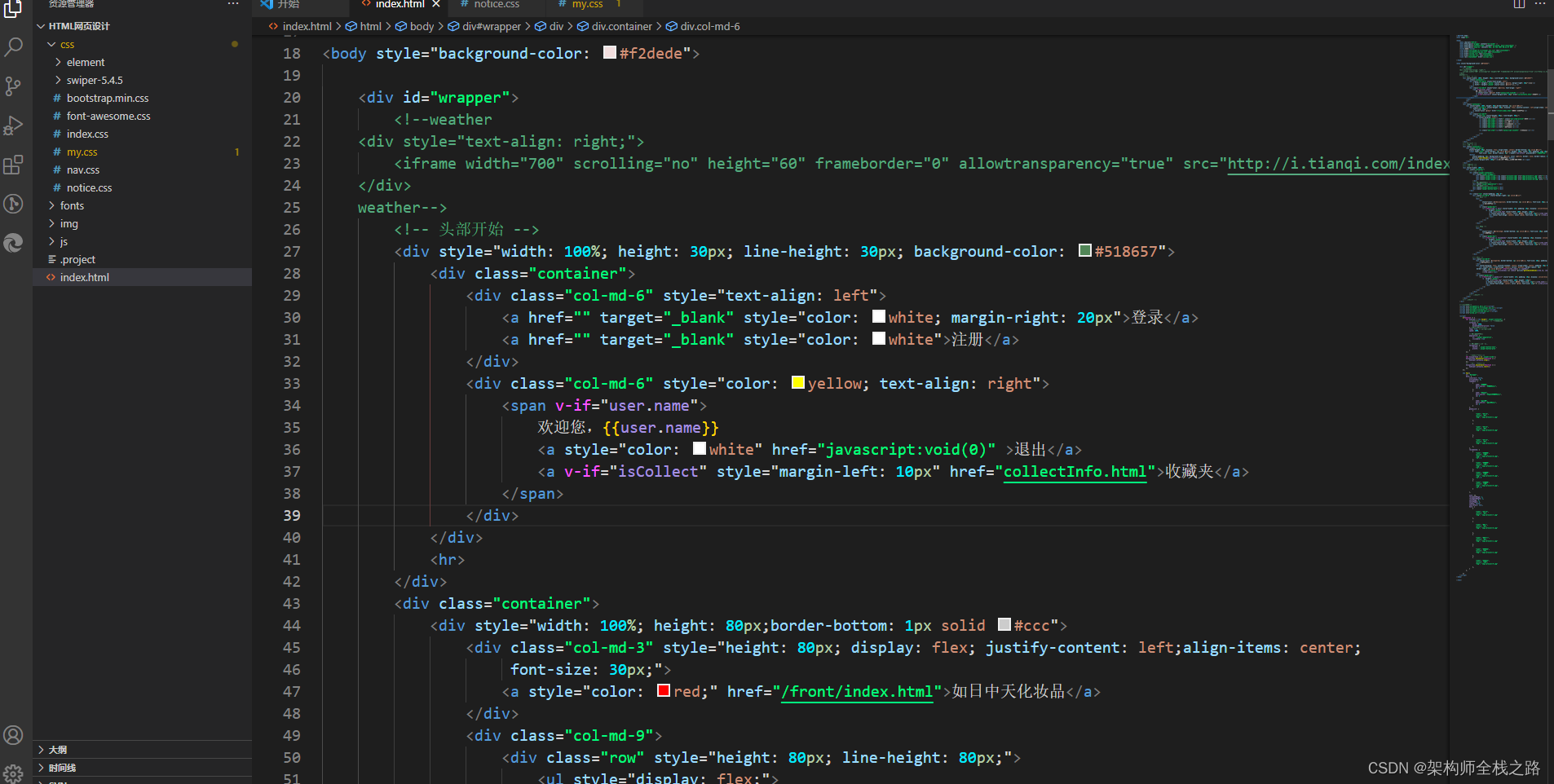Click the div#wrapper breadcrumb segment
The width and height of the screenshot is (1554, 784).
491,26
